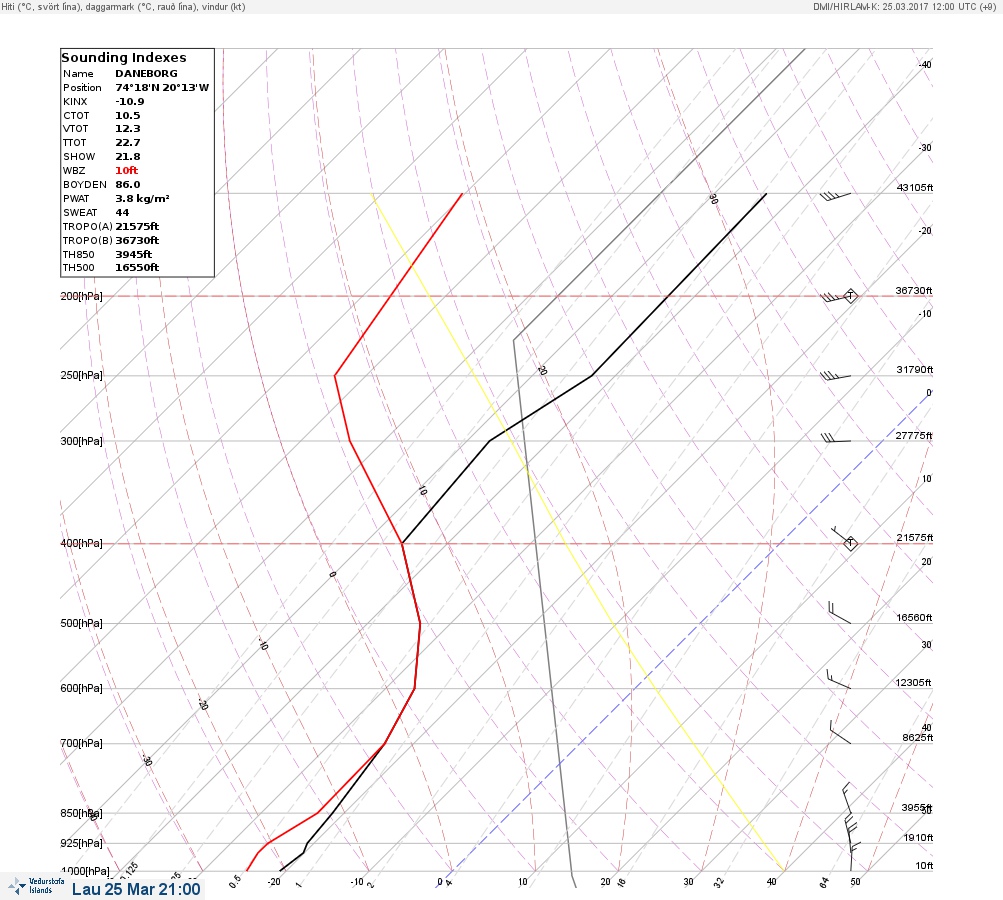The image size is (1003, 900).
Task: Click the SWEAT value 44
Action: click(x=122, y=212)
